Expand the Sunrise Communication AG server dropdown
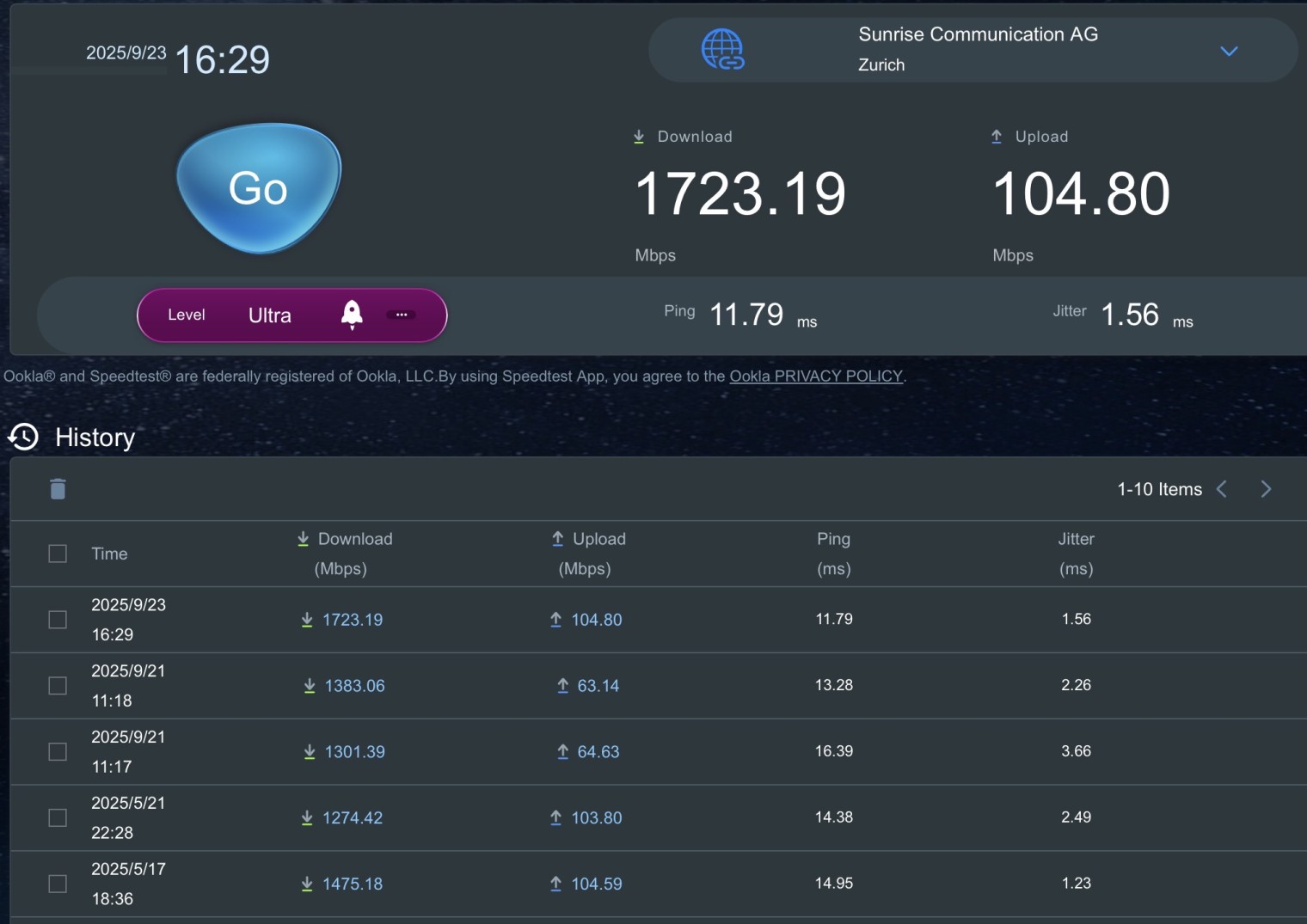1307x924 pixels. (x=1229, y=52)
